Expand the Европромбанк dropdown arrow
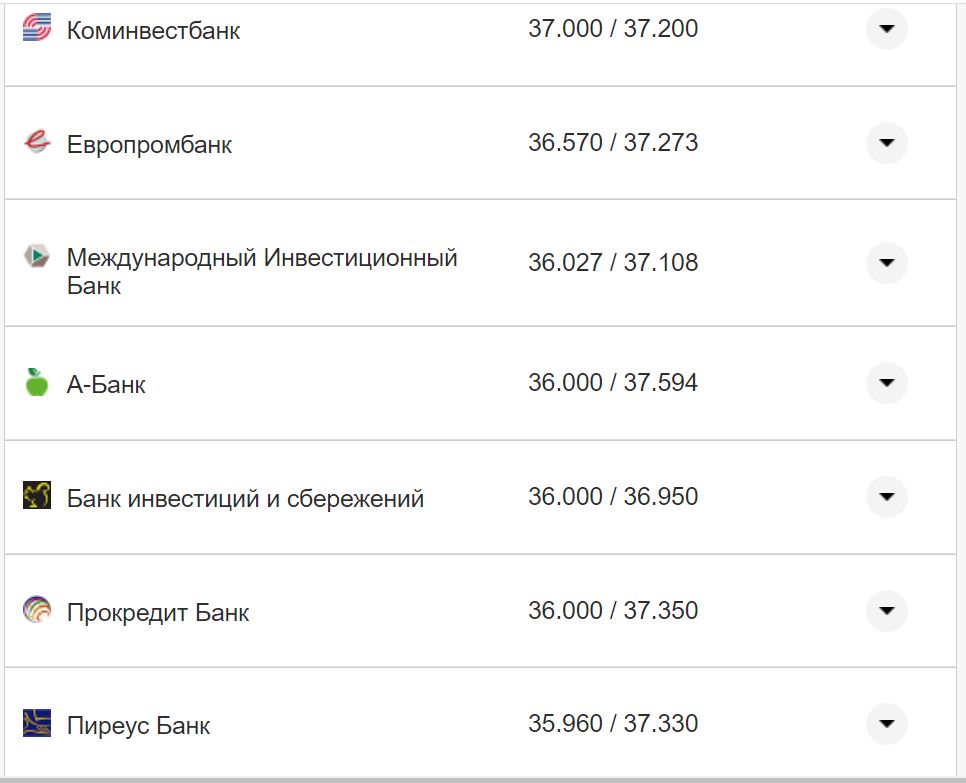Image resolution: width=966 pixels, height=783 pixels. point(886,143)
